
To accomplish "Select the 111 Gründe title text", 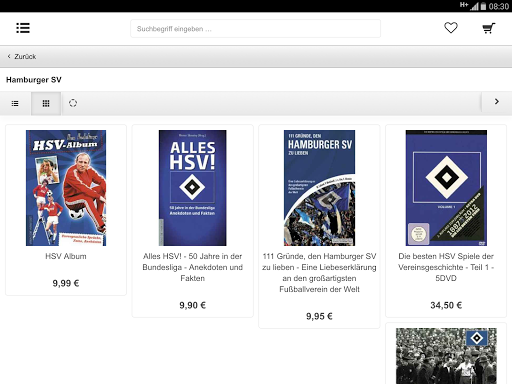I will 319,273.
